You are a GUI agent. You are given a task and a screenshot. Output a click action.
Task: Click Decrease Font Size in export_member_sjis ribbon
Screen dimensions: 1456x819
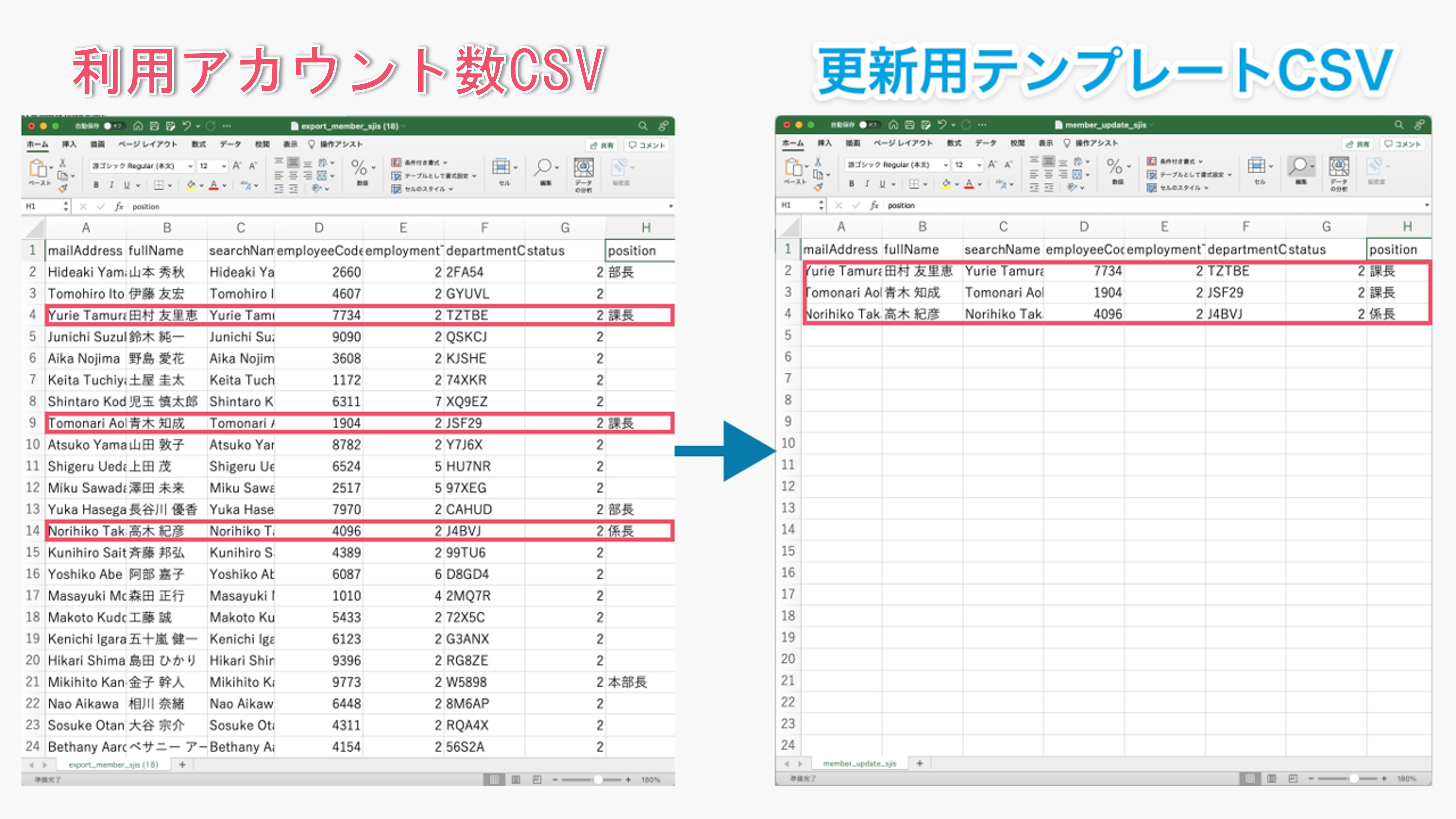(x=253, y=165)
